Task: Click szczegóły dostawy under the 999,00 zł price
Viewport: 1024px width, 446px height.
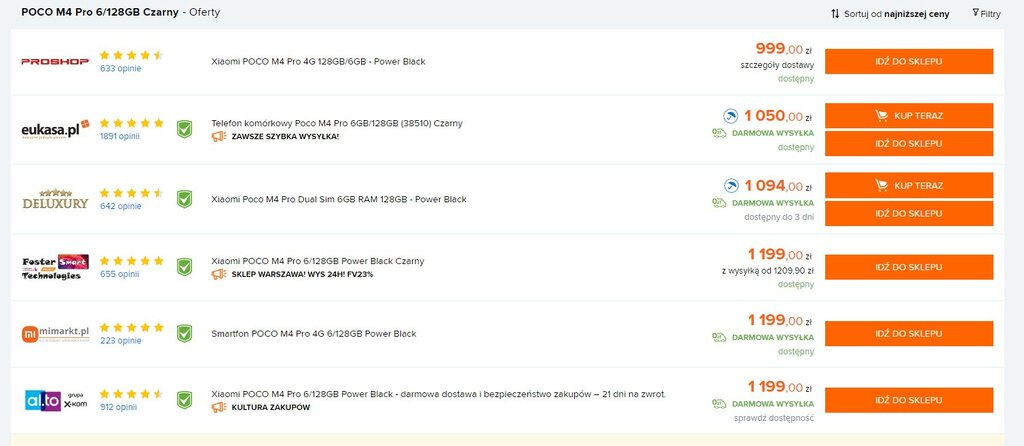Action: pyautogui.click(x=777, y=65)
